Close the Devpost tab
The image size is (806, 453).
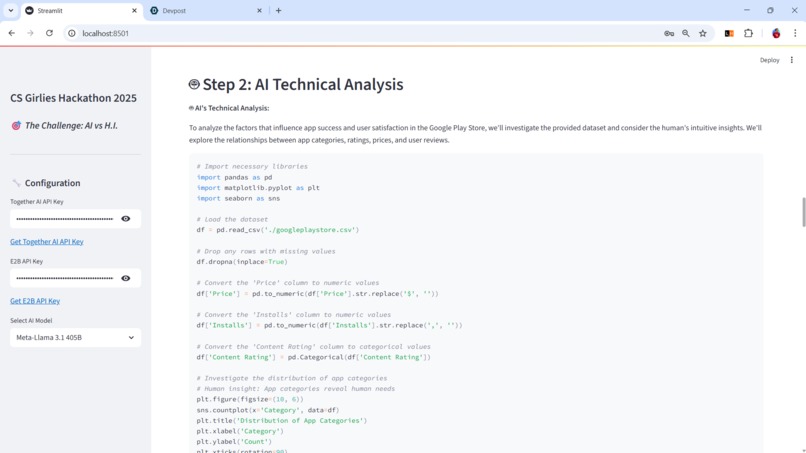pyautogui.click(x=259, y=10)
